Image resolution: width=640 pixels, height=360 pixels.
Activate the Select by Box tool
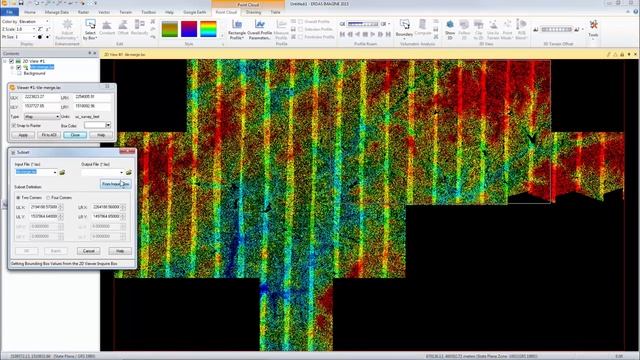click(x=90, y=29)
